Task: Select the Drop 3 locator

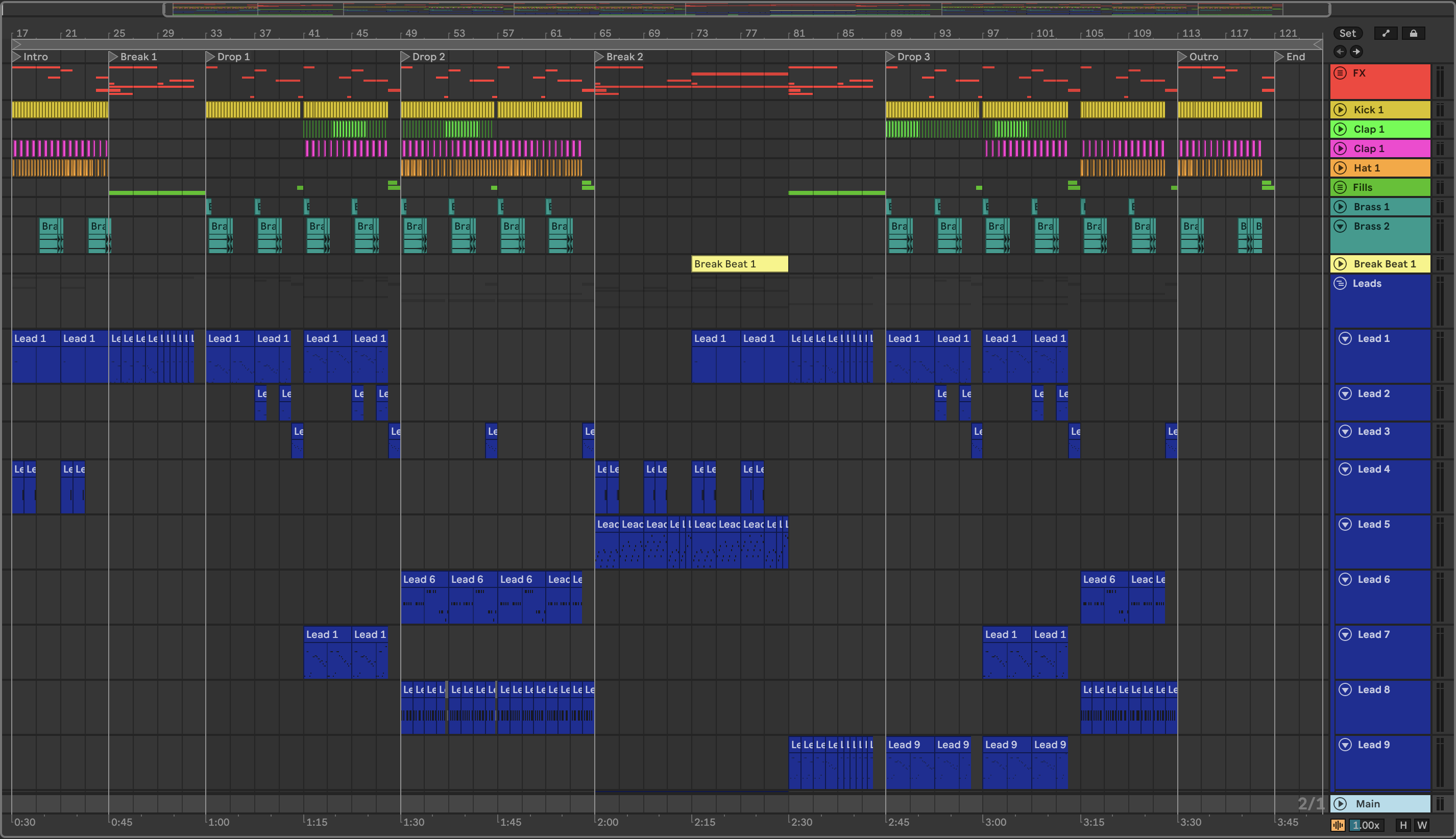Action: tap(908, 57)
